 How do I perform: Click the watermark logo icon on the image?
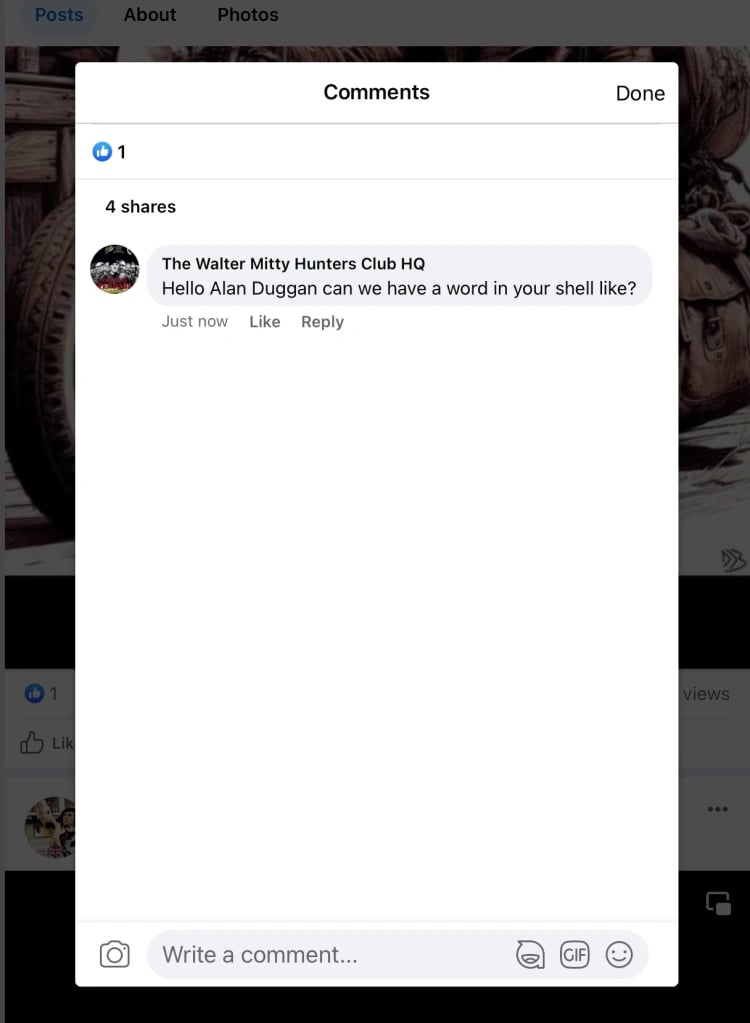[x=733, y=560]
